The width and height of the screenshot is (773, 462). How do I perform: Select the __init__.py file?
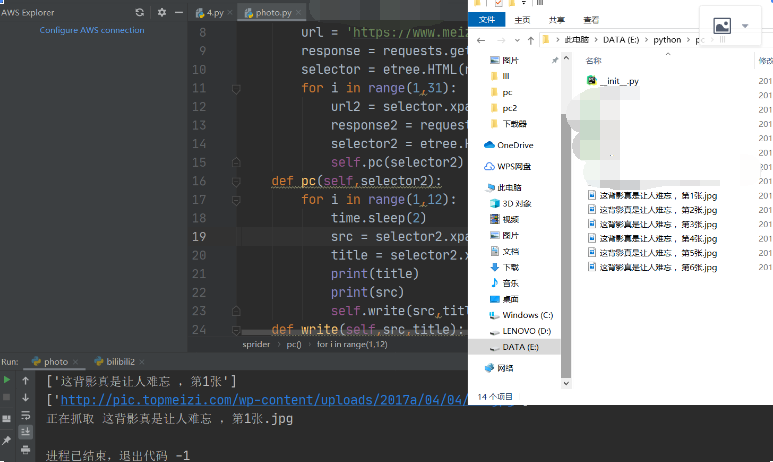pyautogui.click(x=618, y=80)
